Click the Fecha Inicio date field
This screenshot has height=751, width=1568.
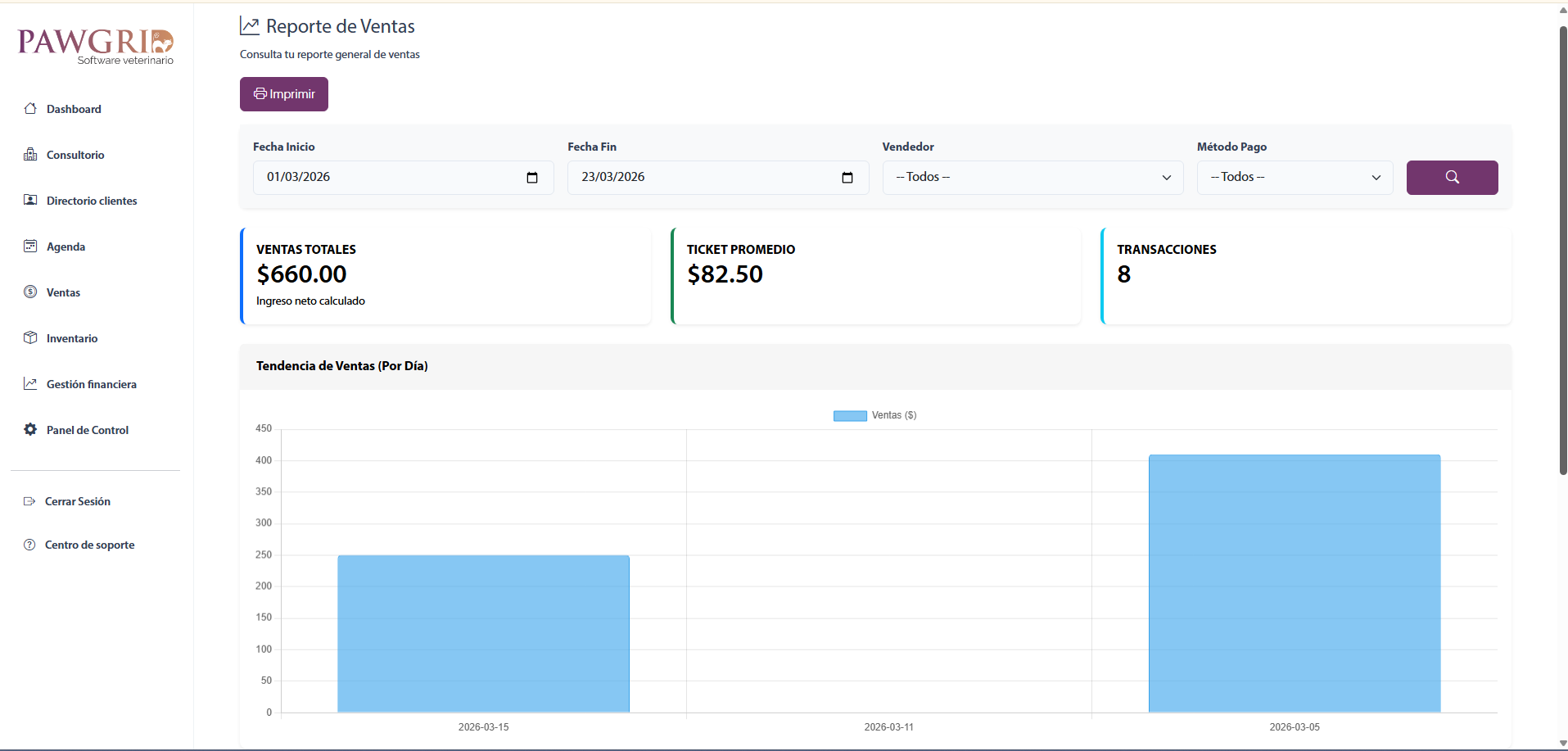click(x=385, y=178)
